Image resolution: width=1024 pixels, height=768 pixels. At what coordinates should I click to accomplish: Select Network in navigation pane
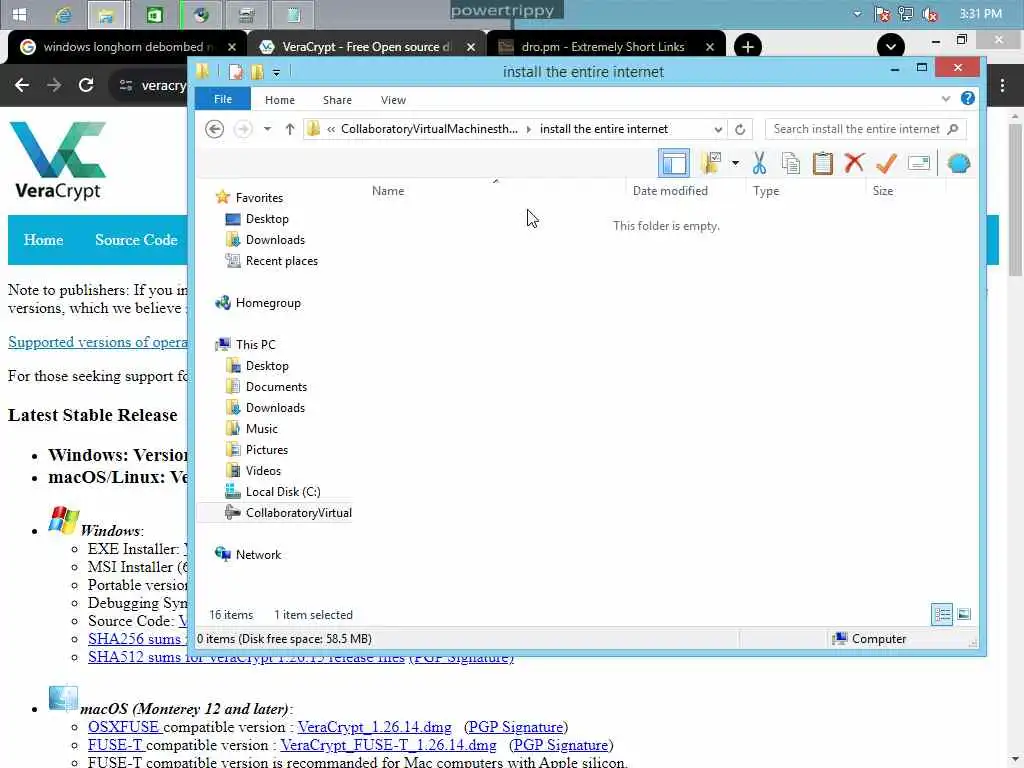click(x=258, y=554)
